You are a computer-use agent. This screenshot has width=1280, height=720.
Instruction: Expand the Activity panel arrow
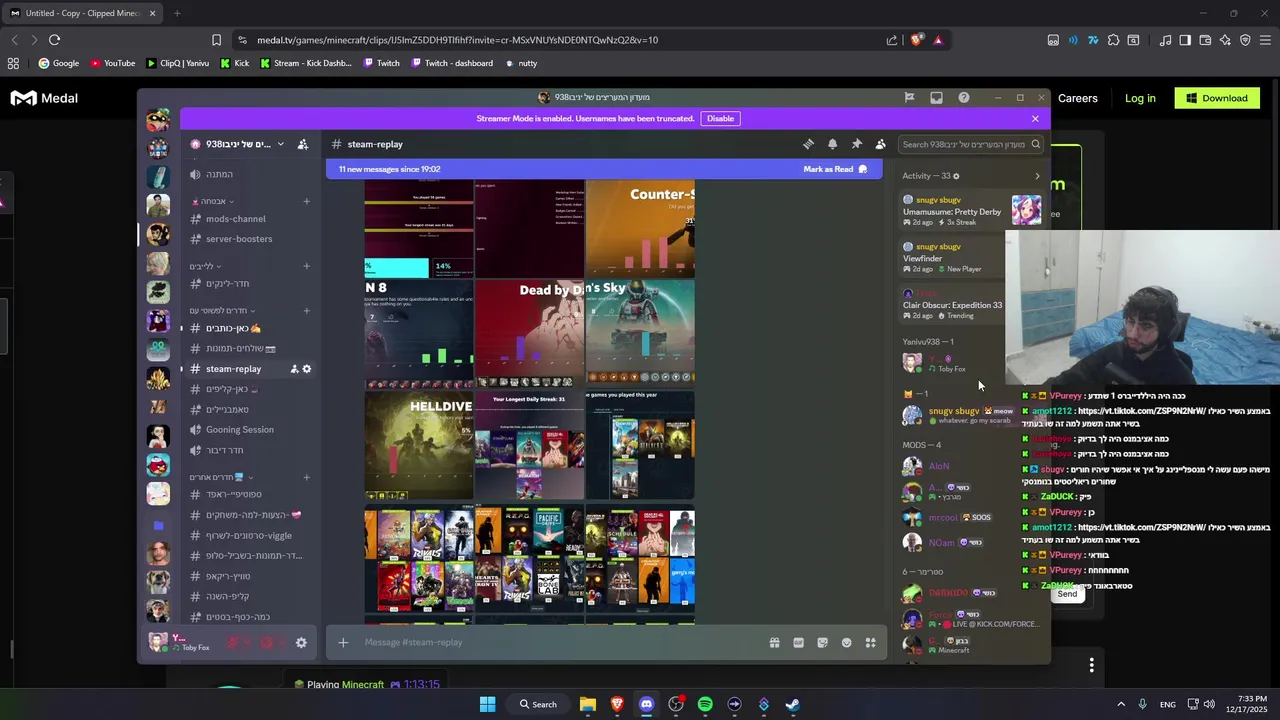point(1037,176)
